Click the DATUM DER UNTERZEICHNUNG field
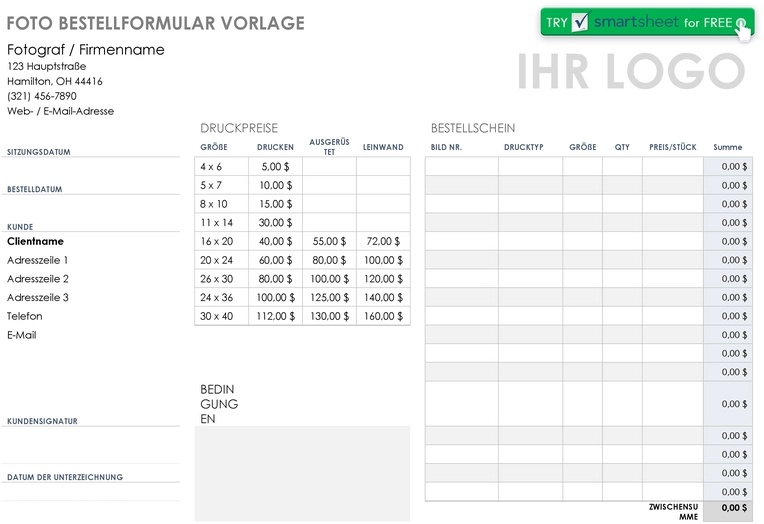This screenshot has width=764, height=524. point(91,491)
